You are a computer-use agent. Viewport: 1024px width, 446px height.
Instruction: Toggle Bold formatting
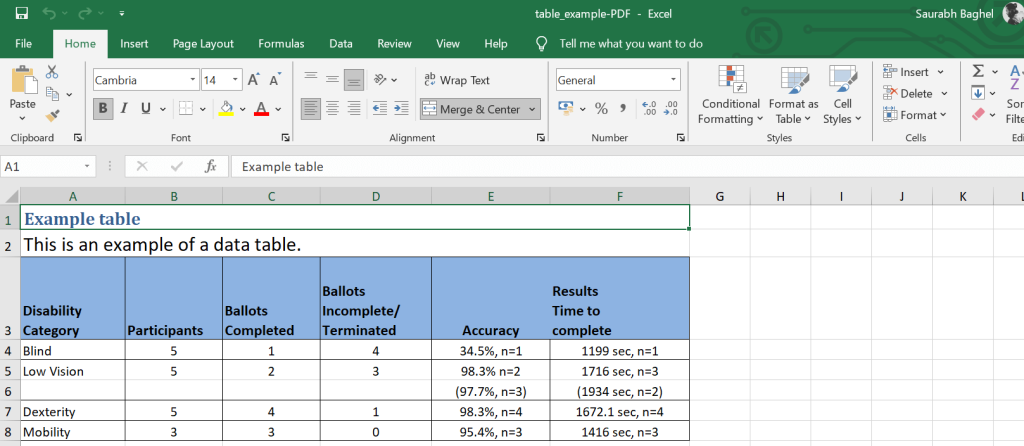tap(103, 108)
